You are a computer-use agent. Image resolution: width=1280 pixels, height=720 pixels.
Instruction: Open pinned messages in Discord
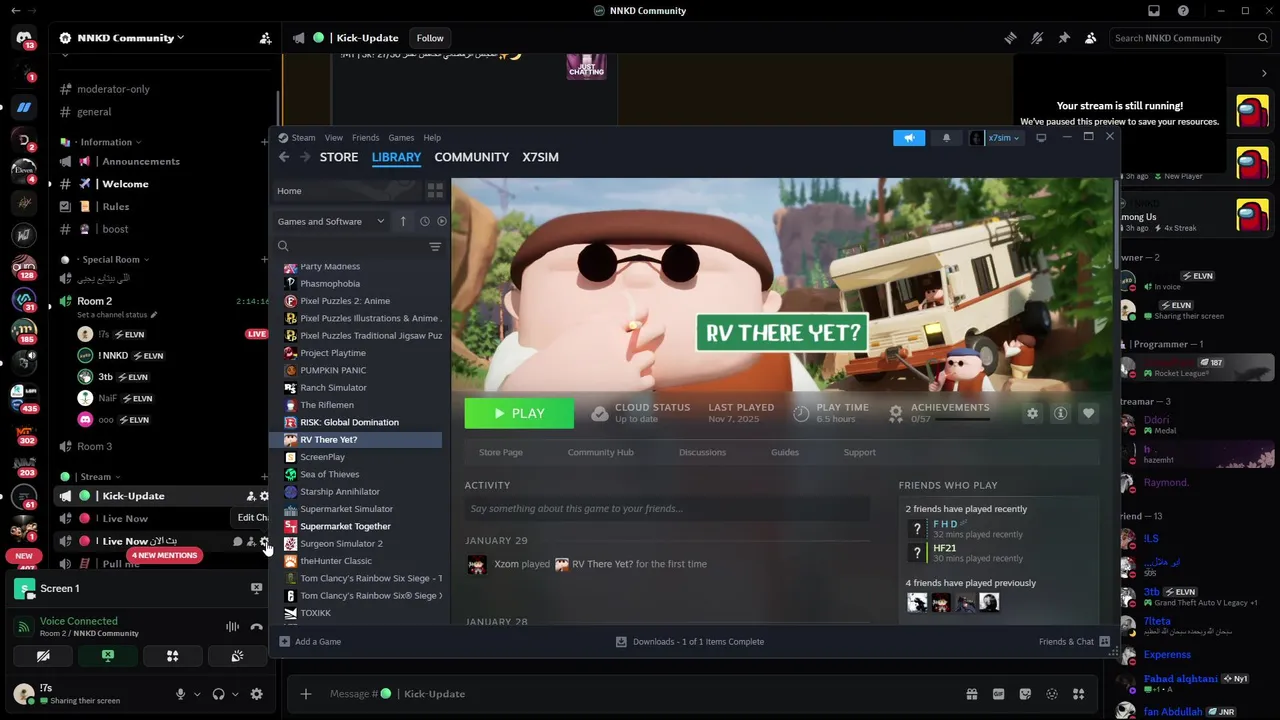(1064, 38)
